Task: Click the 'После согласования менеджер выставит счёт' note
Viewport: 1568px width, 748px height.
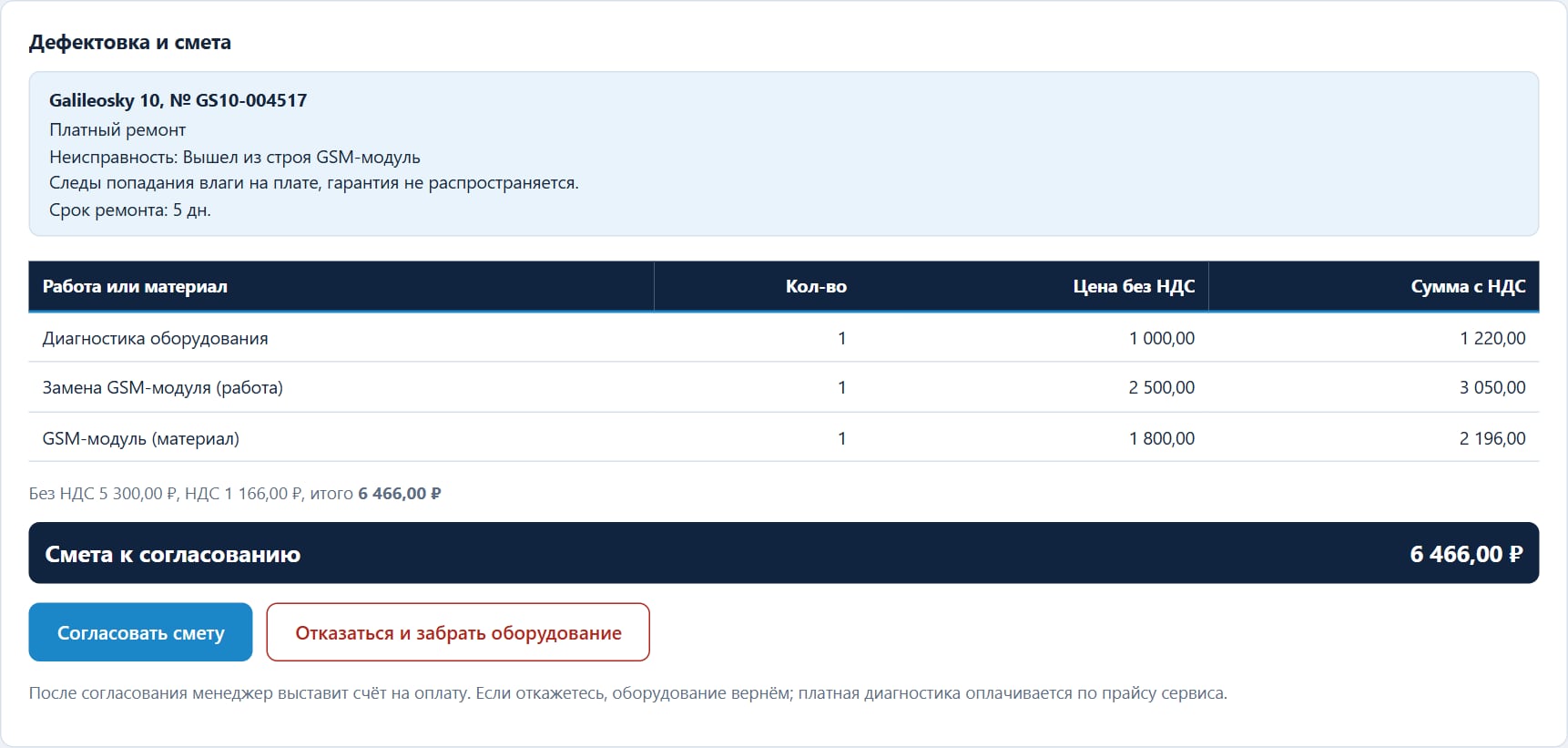Action: click(x=628, y=692)
